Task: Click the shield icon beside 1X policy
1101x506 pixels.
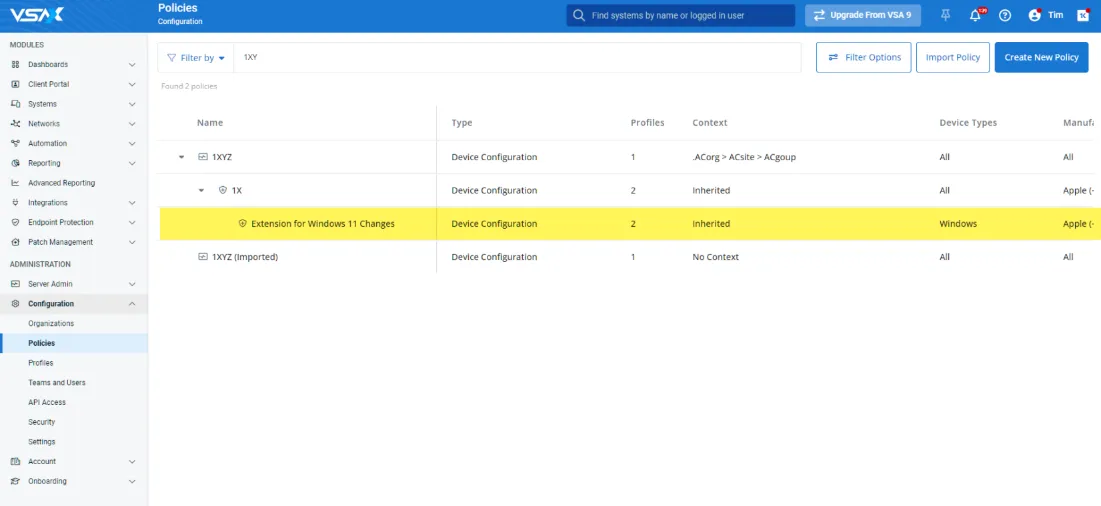Action: (222, 190)
